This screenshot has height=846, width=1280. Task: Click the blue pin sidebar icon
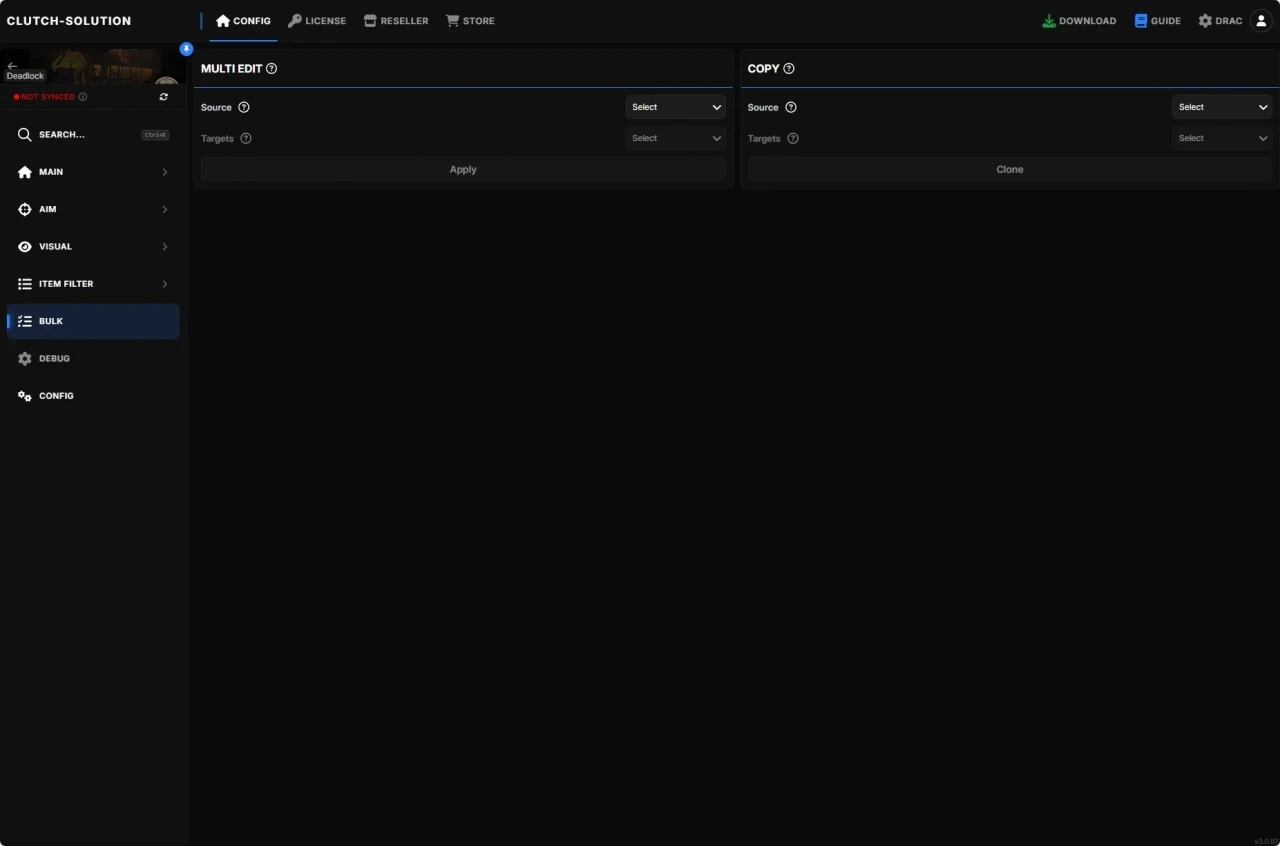point(186,49)
